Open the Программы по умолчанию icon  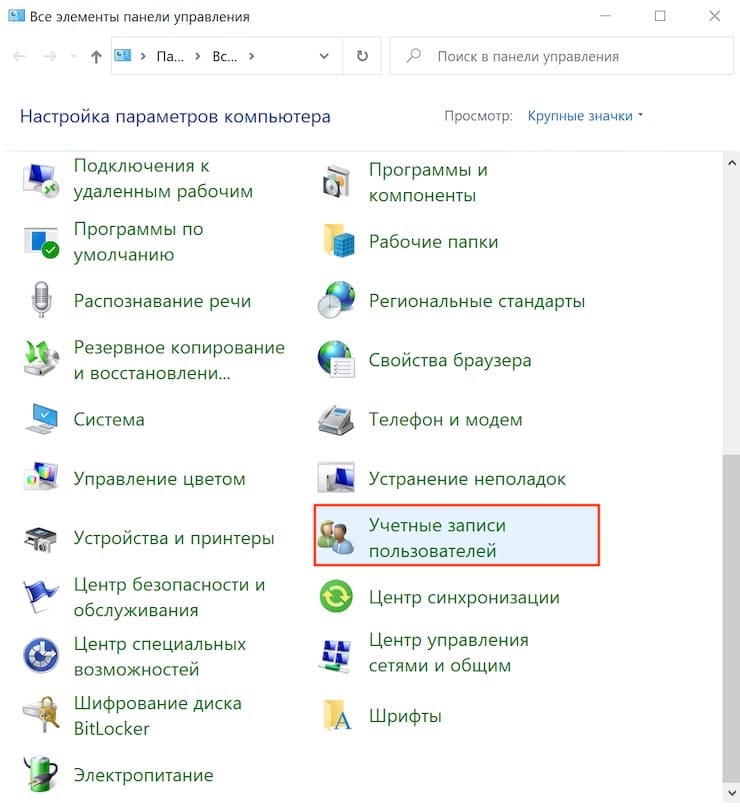[41, 241]
